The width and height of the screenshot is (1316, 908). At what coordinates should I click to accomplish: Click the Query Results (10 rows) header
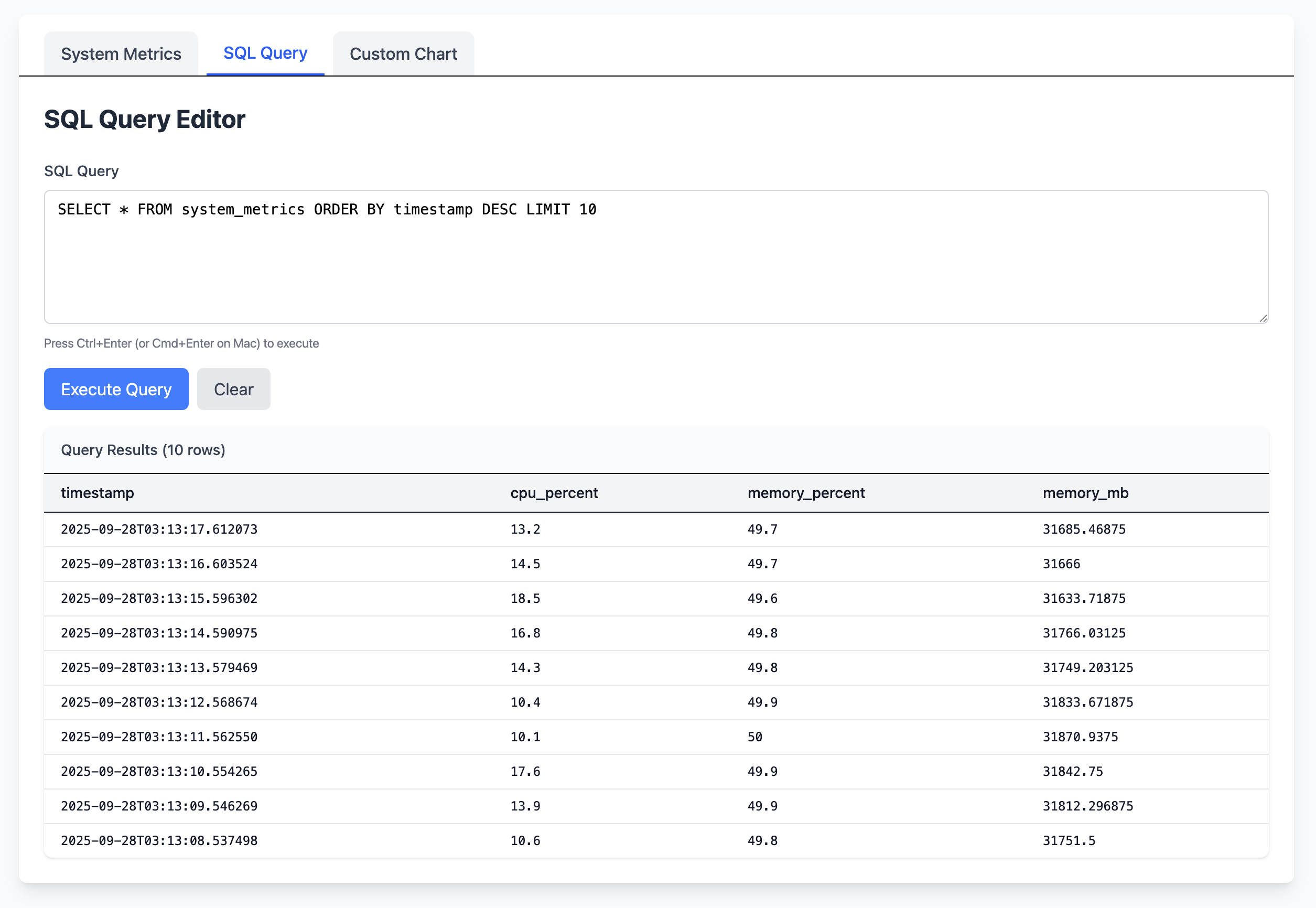point(143,450)
